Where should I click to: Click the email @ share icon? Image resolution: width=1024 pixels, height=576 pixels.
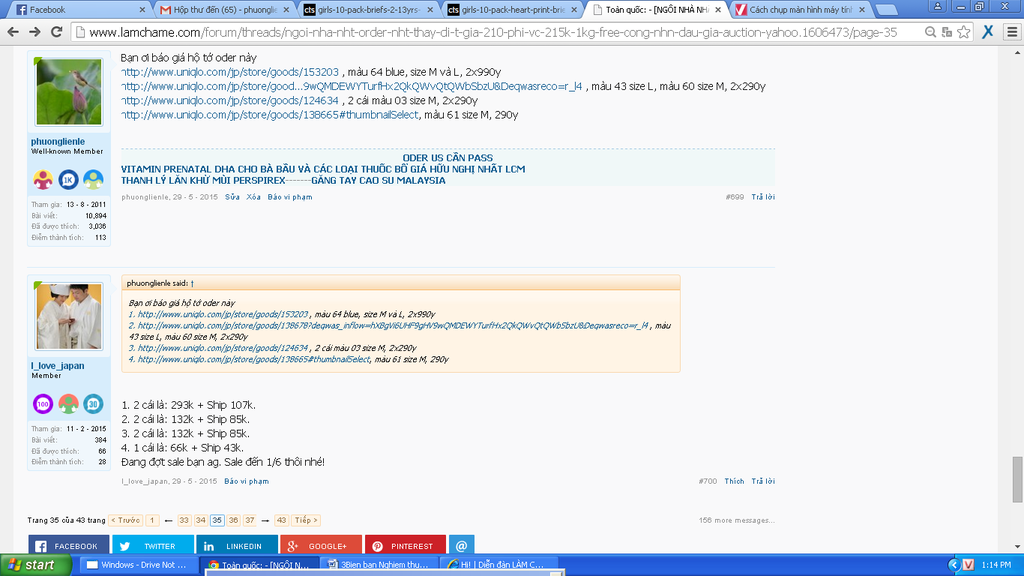[460, 546]
